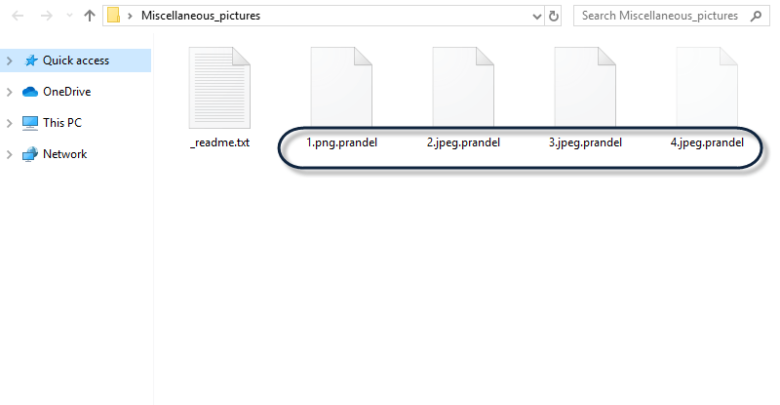Select Quick access in navigation pane
780x405 pixels.
[x=76, y=61]
